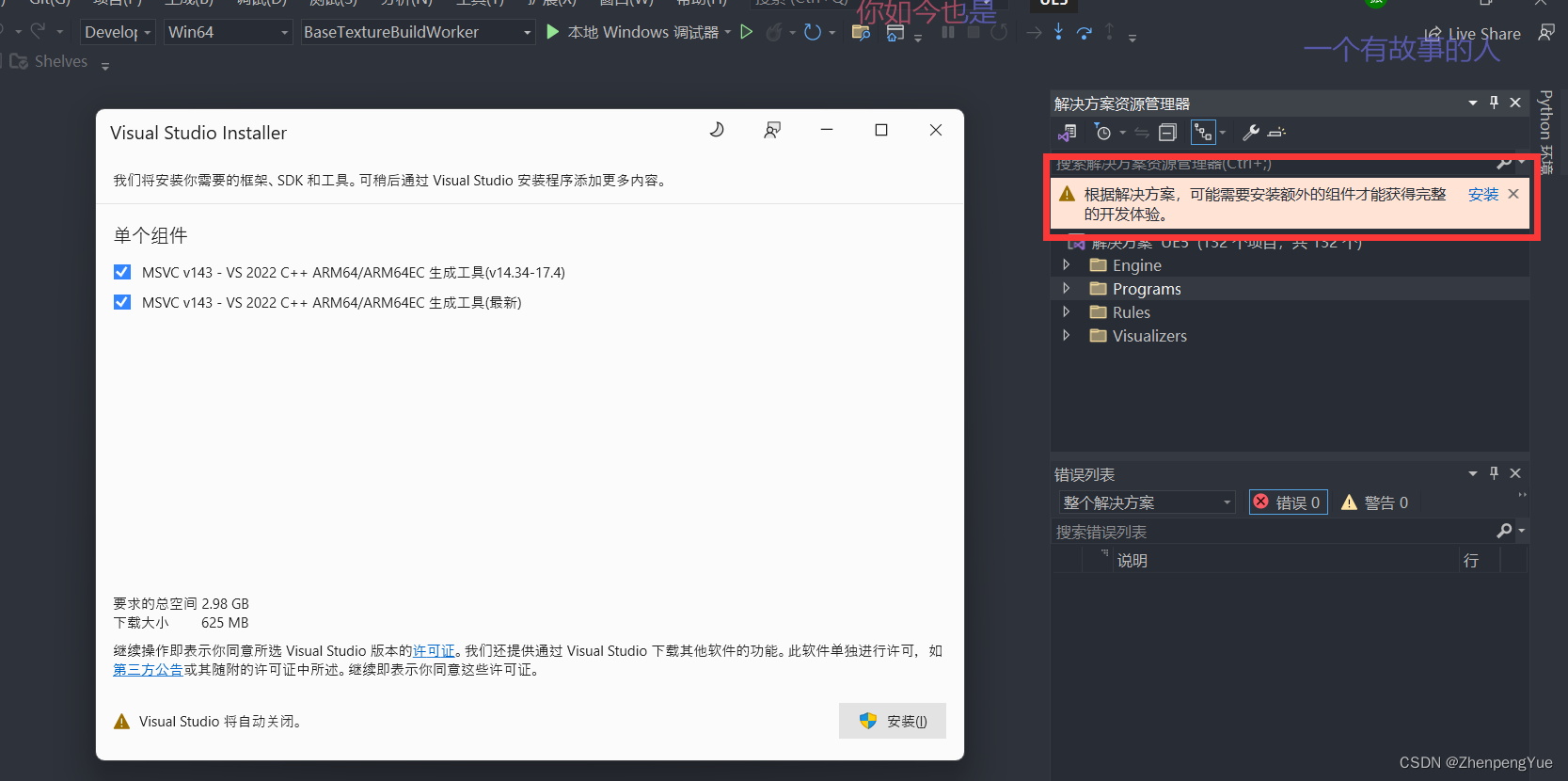Click the collapse all icon in Solution Explorer
1568x781 pixels.
click(1167, 133)
